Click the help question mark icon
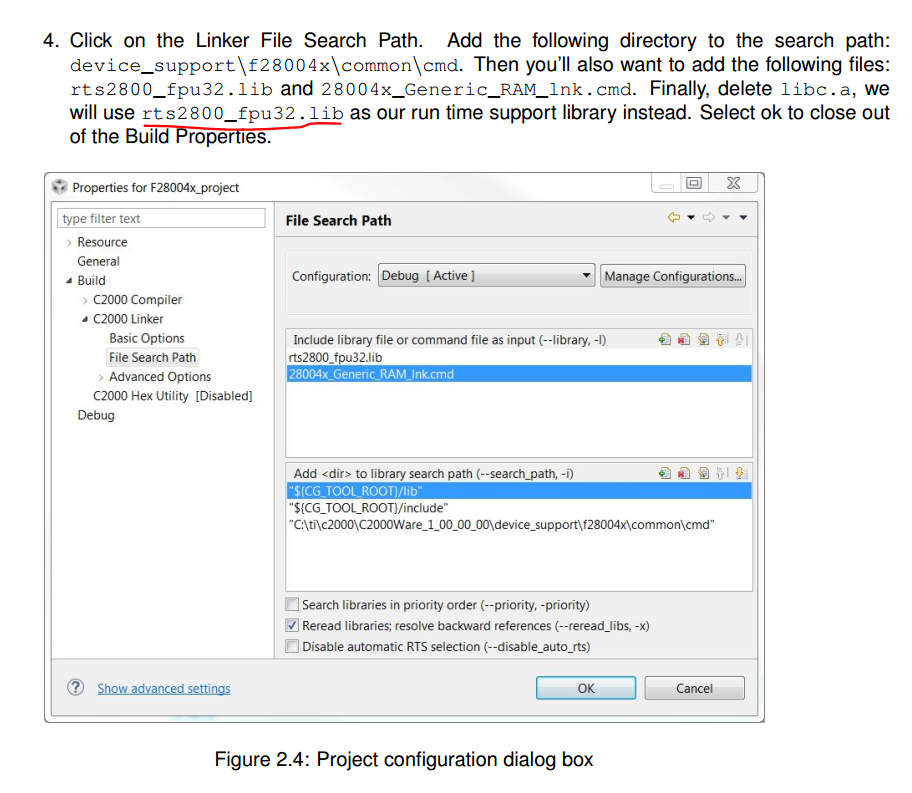 [x=76, y=687]
